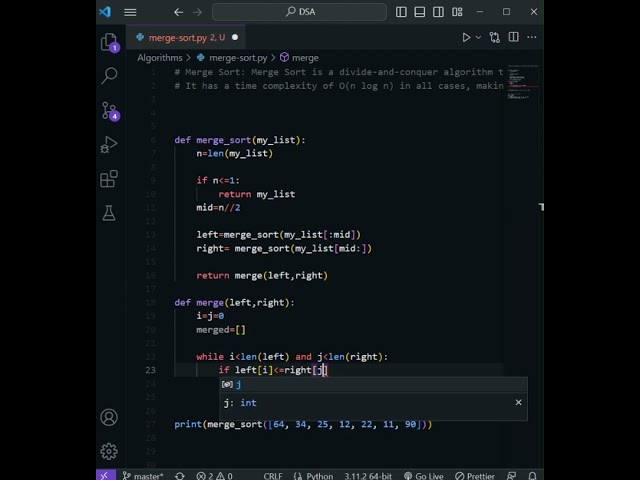Image resolution: width=640 pixels, height=480 pixels.
Task: Click the Algorithms breadcrumb
Action: click(160, 58)
